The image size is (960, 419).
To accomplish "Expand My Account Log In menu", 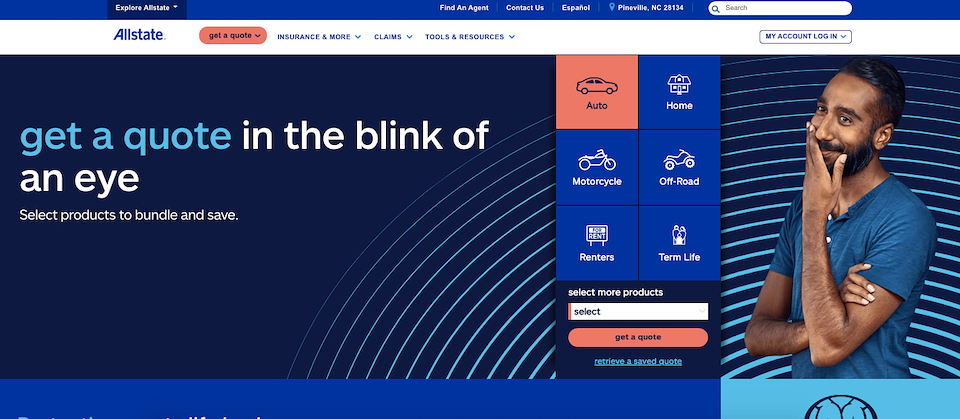I will (x=805, y=37).
